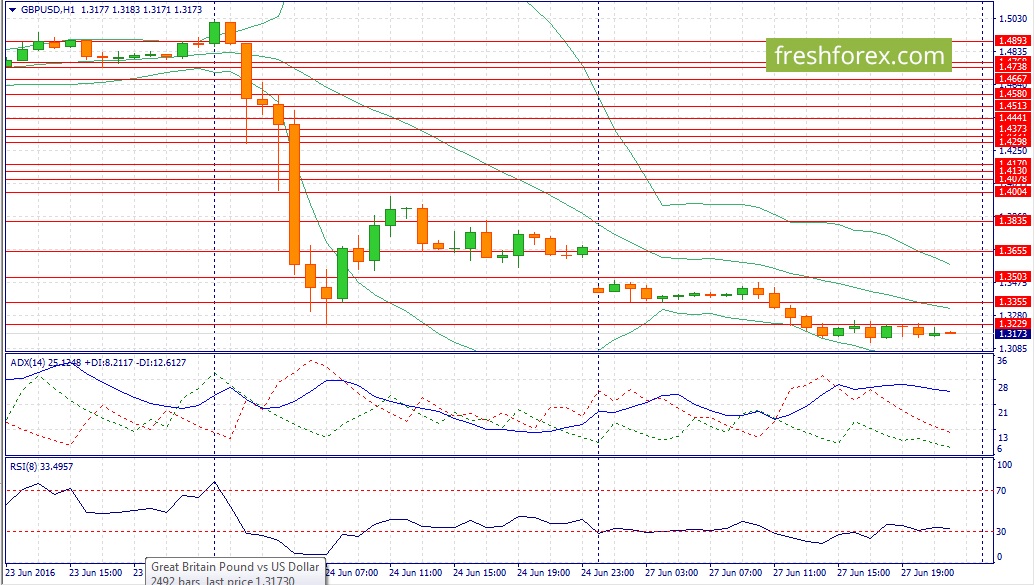The width and height of the screenshot is (1035, 585).
Task: Click the 1.4298 horizontal level price tag
Action: point(1012,142)
